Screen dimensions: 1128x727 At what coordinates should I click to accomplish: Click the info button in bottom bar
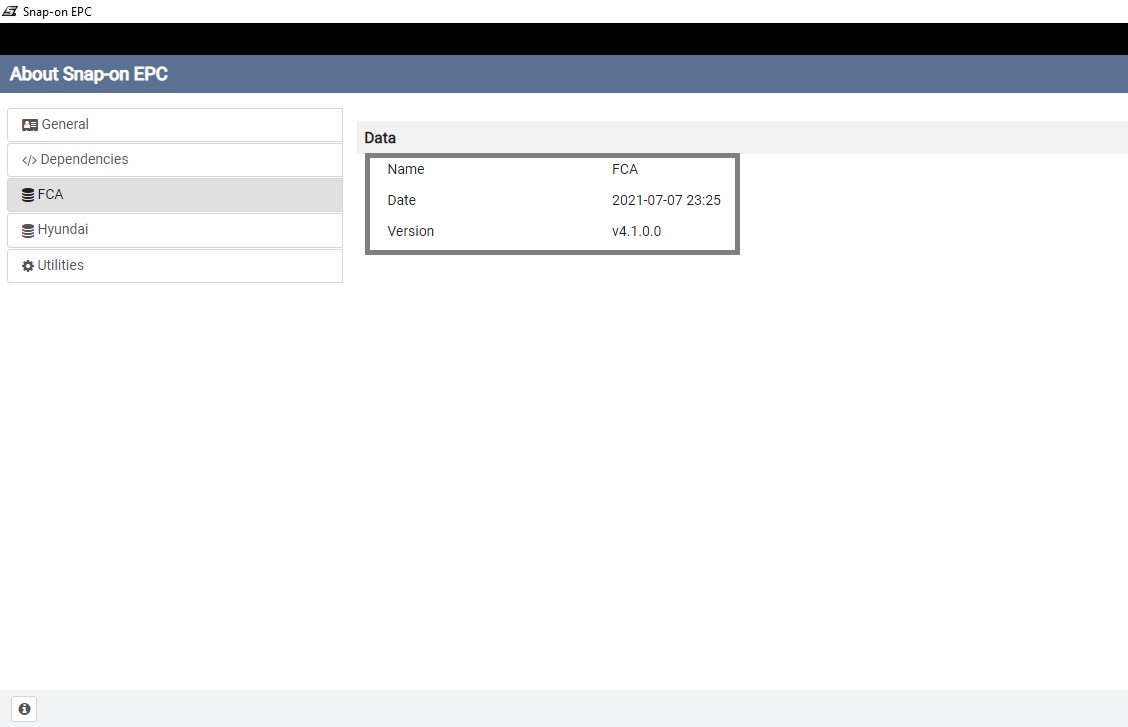[24, 709]
